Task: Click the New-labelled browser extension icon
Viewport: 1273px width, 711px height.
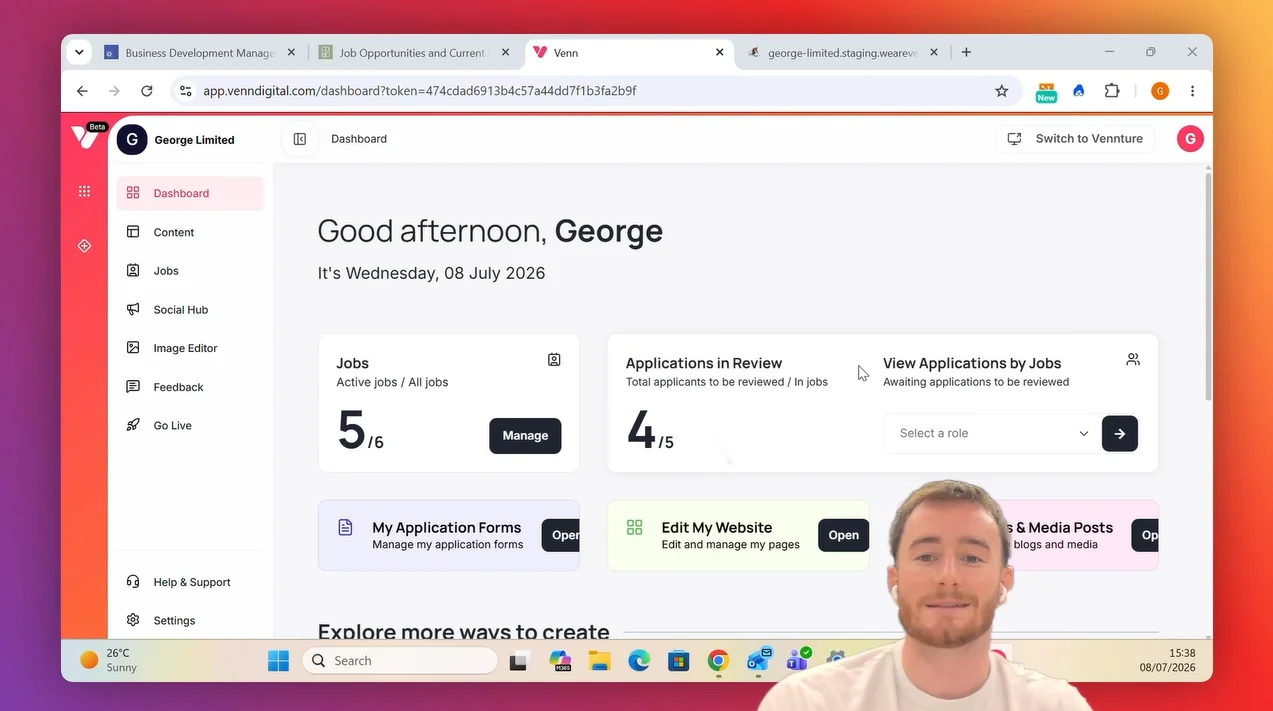Action: [x=1046, y=92]
